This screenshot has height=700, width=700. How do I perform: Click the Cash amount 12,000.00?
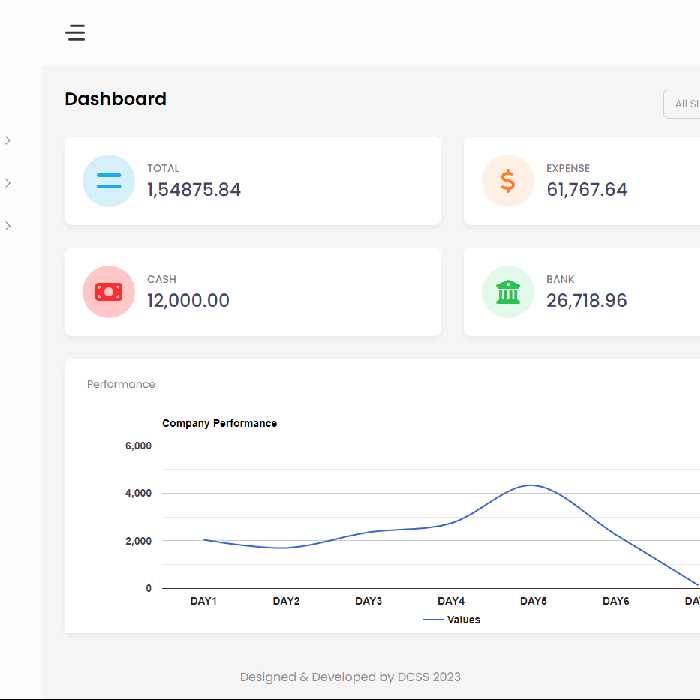coord(188,301)
